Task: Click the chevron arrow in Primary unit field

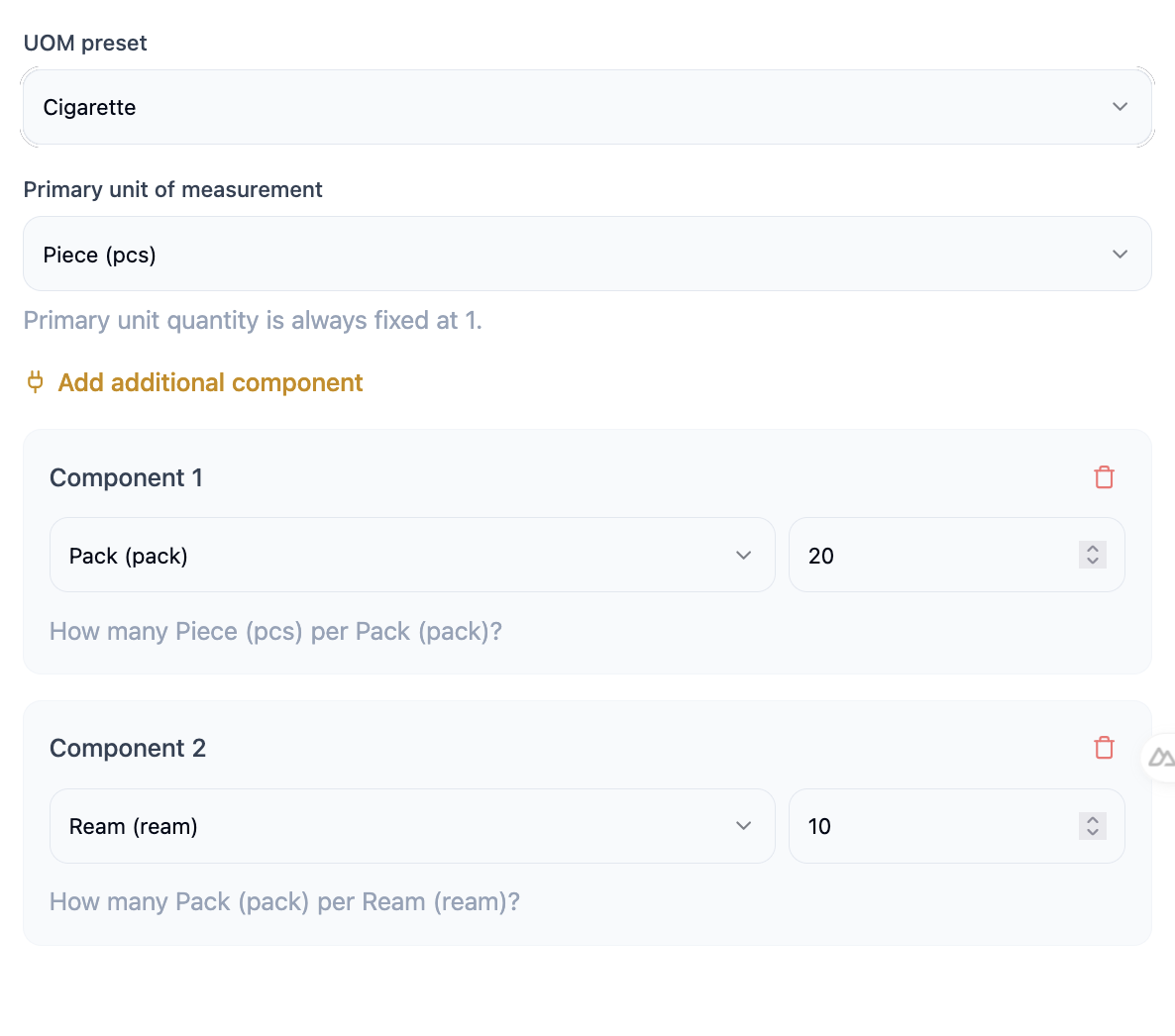Action: [x=1120, y=255]
